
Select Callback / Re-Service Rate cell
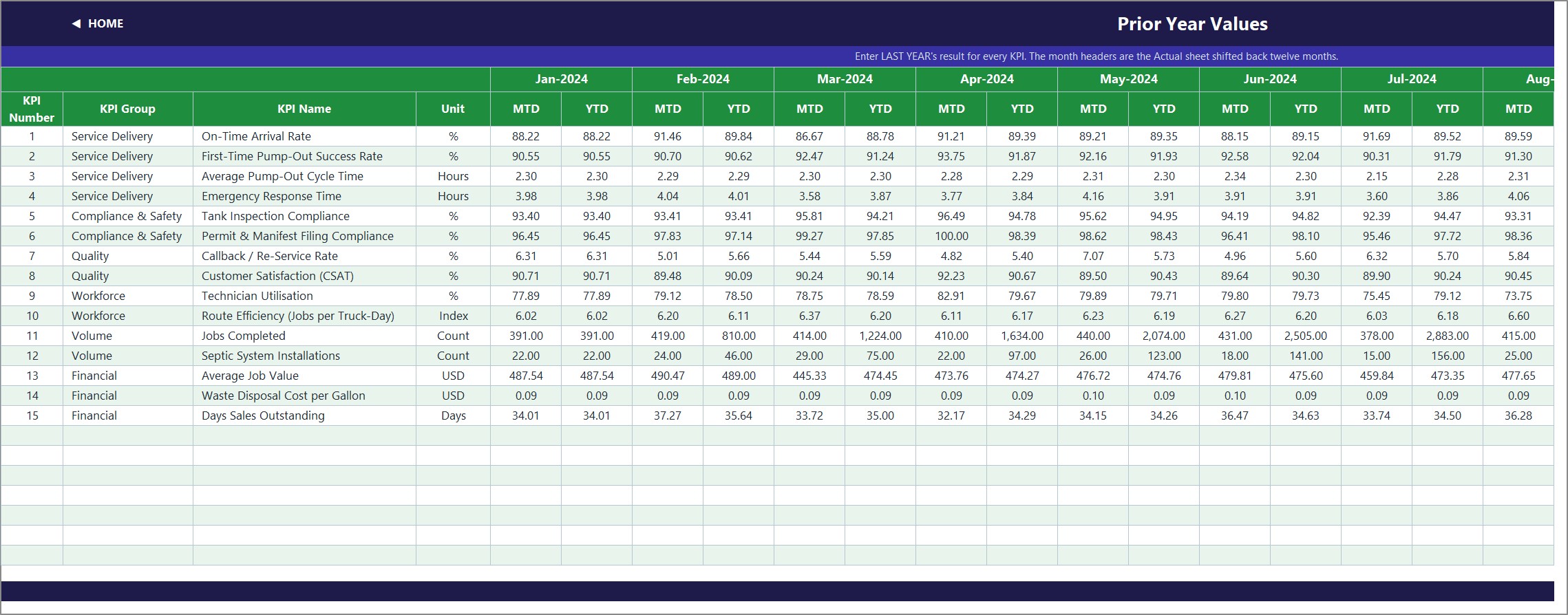tap(304, 256)
